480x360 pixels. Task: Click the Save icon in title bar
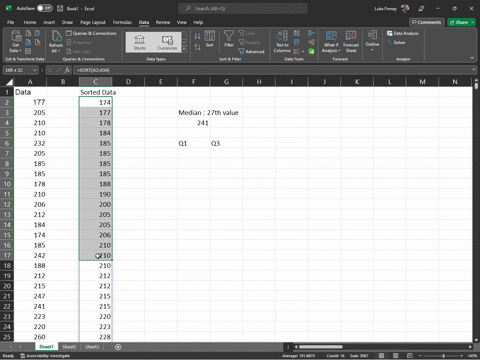(x=60, y=8)
